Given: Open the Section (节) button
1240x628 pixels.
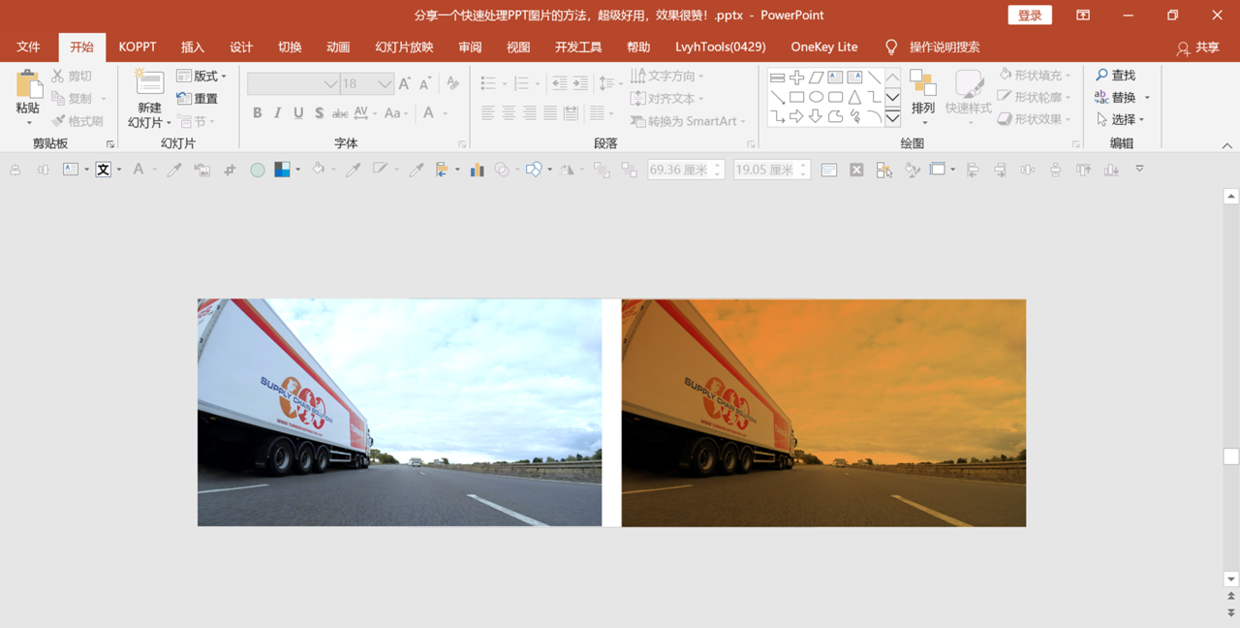Looking at the screenshot, I should pyautogui.click(x=194, y=121).
